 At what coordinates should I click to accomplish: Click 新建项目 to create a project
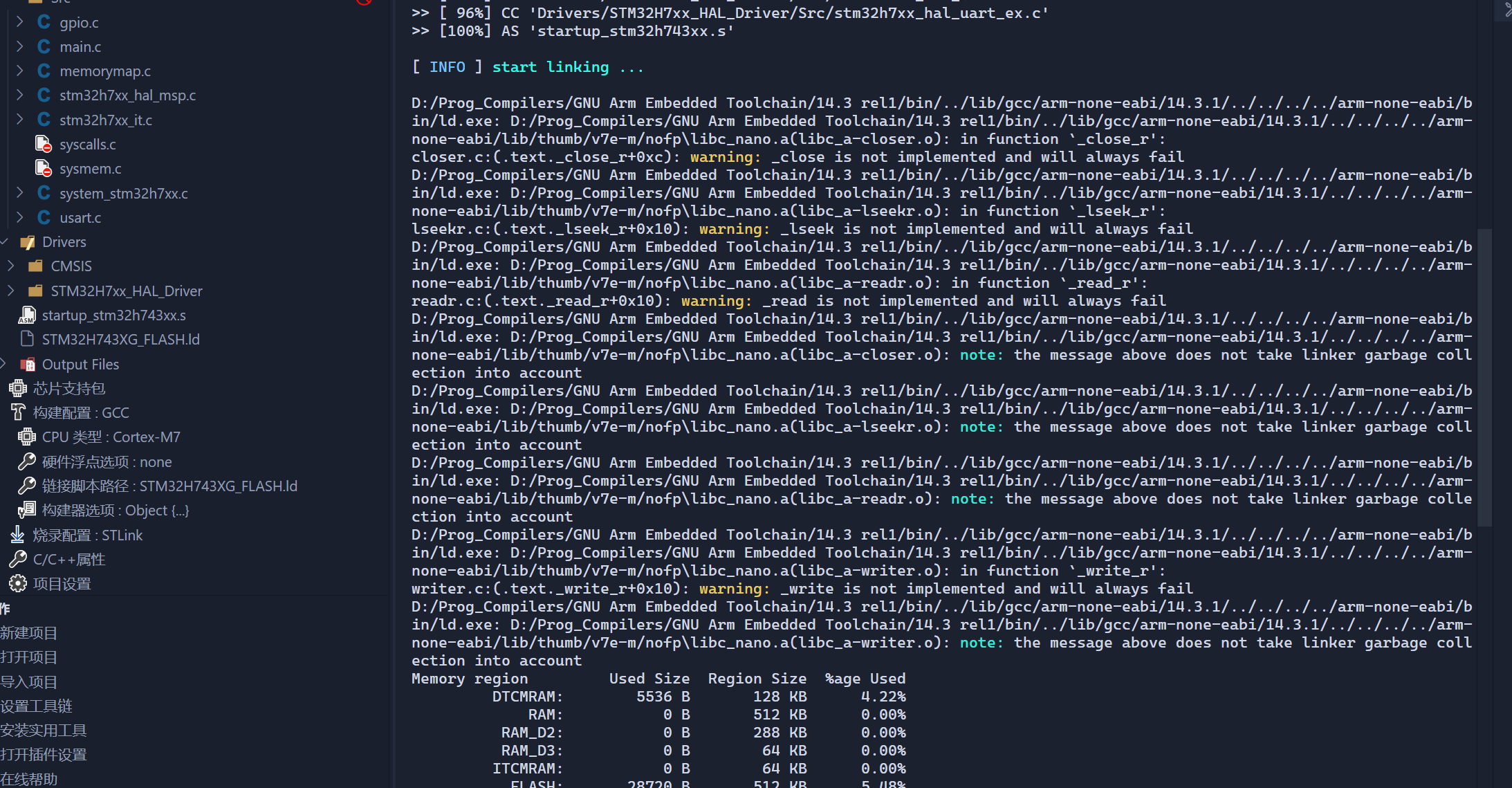(29, 633)
